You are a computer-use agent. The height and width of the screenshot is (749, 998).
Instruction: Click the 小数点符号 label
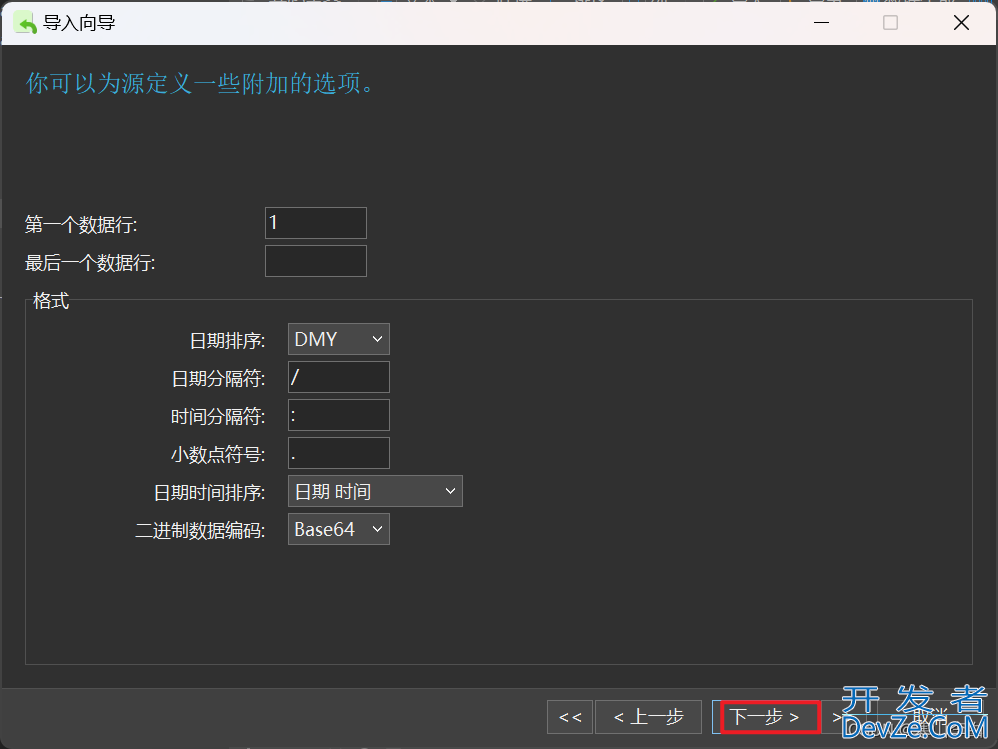pyautogui.click(x=218, y=455)
